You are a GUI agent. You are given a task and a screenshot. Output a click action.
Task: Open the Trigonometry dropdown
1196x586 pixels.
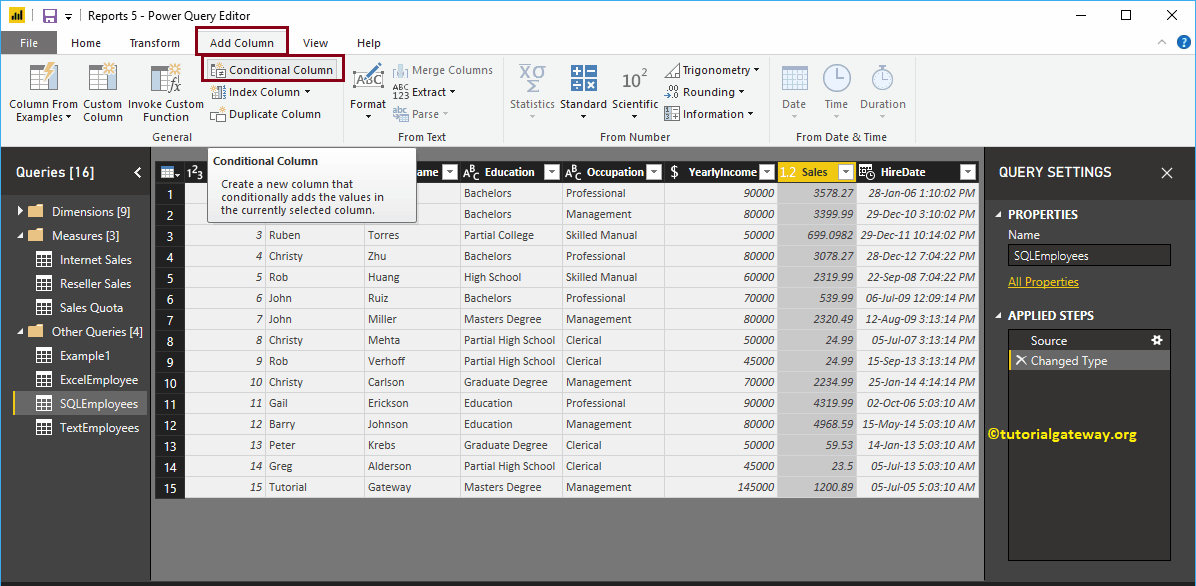pos(712,70)
